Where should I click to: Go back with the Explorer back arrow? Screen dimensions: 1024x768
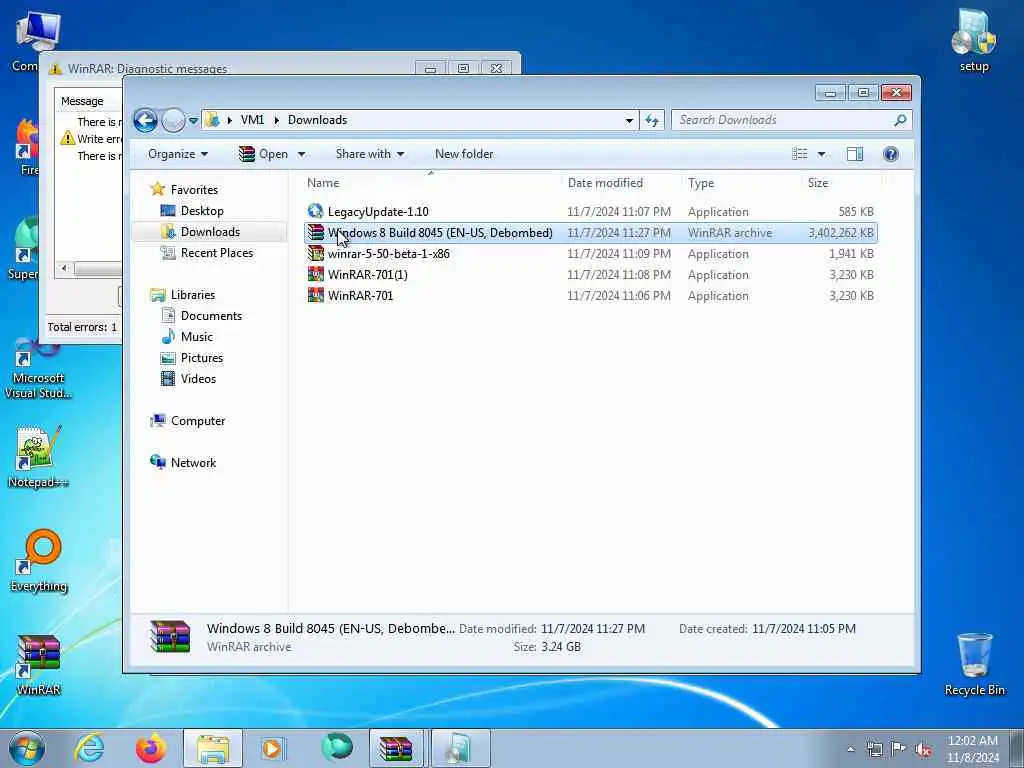coord(146,120)
